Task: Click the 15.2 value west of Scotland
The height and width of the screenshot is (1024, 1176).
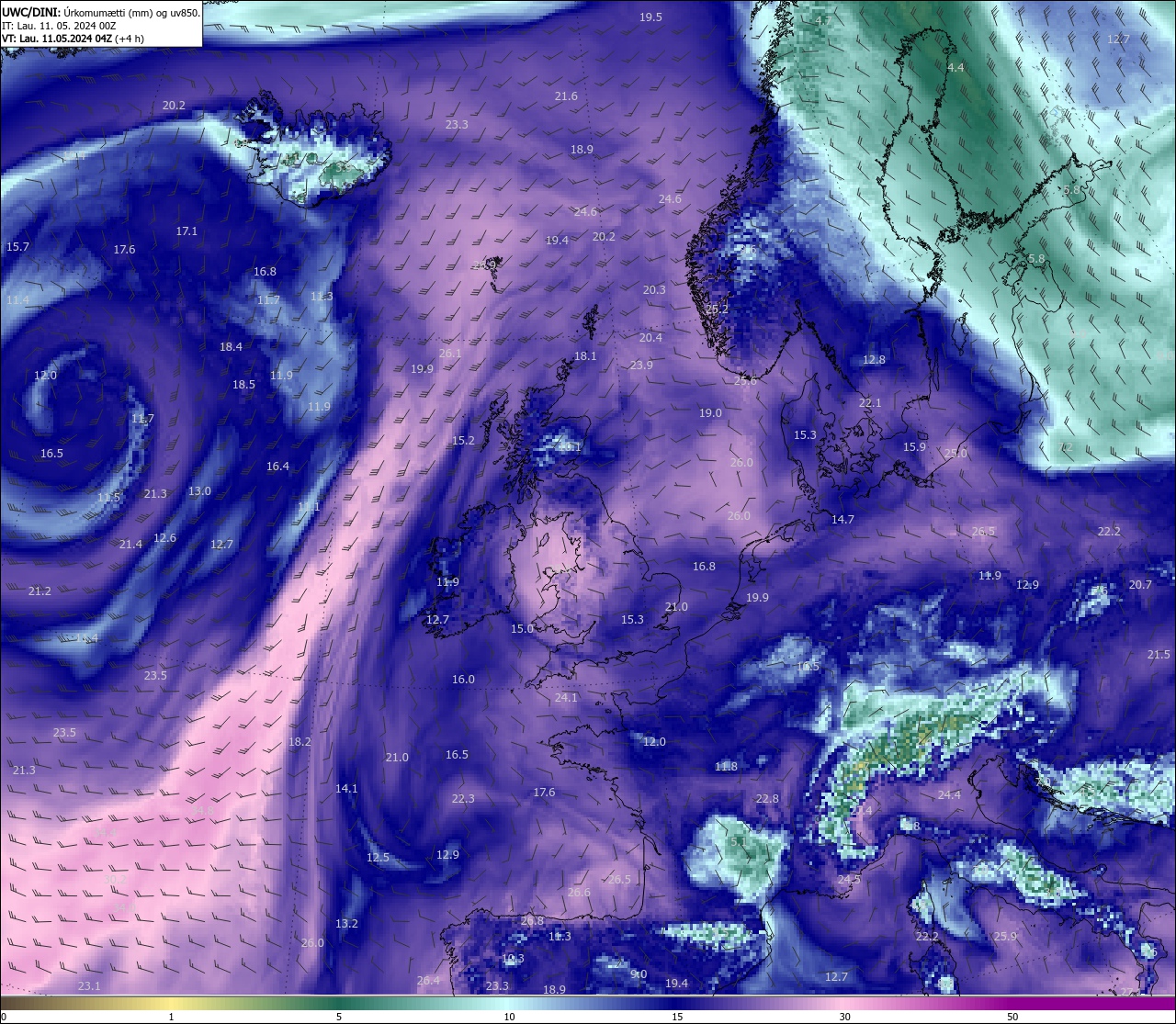Action: coord(463,441)
